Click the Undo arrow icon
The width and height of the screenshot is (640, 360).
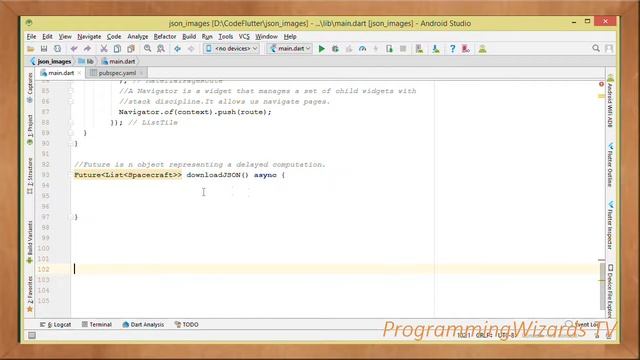click(x=74, y=49)
